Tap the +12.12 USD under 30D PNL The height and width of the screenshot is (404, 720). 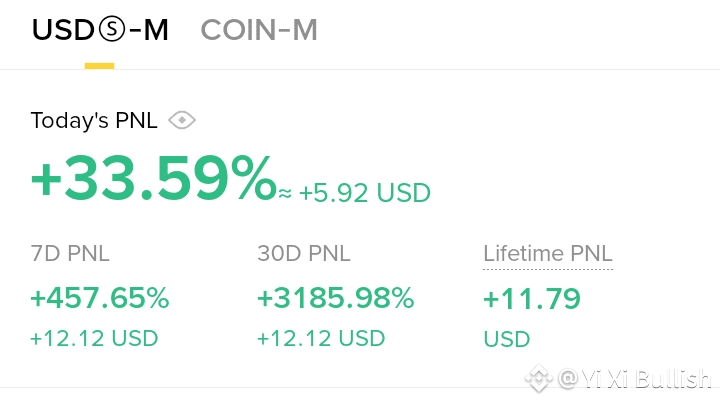point(321,338)
